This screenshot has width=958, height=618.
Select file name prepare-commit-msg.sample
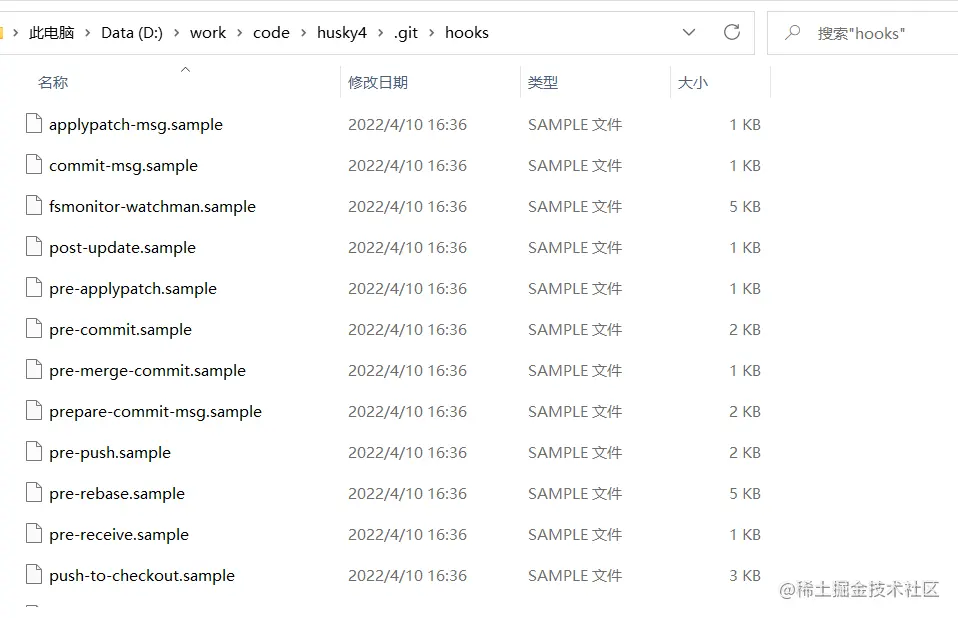tap(155, 412)
